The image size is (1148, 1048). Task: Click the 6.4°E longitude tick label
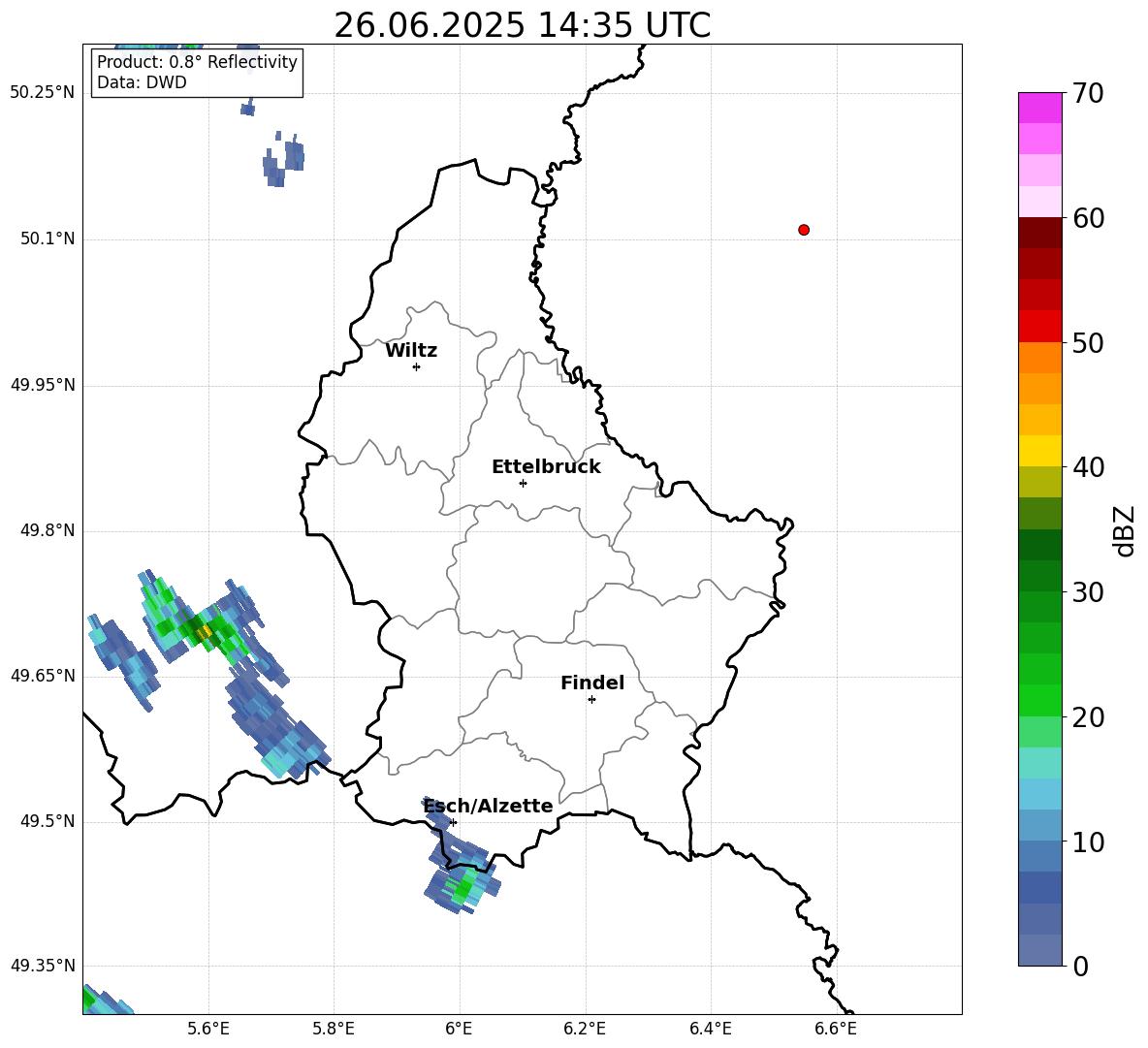click(x=710, y=1029)
